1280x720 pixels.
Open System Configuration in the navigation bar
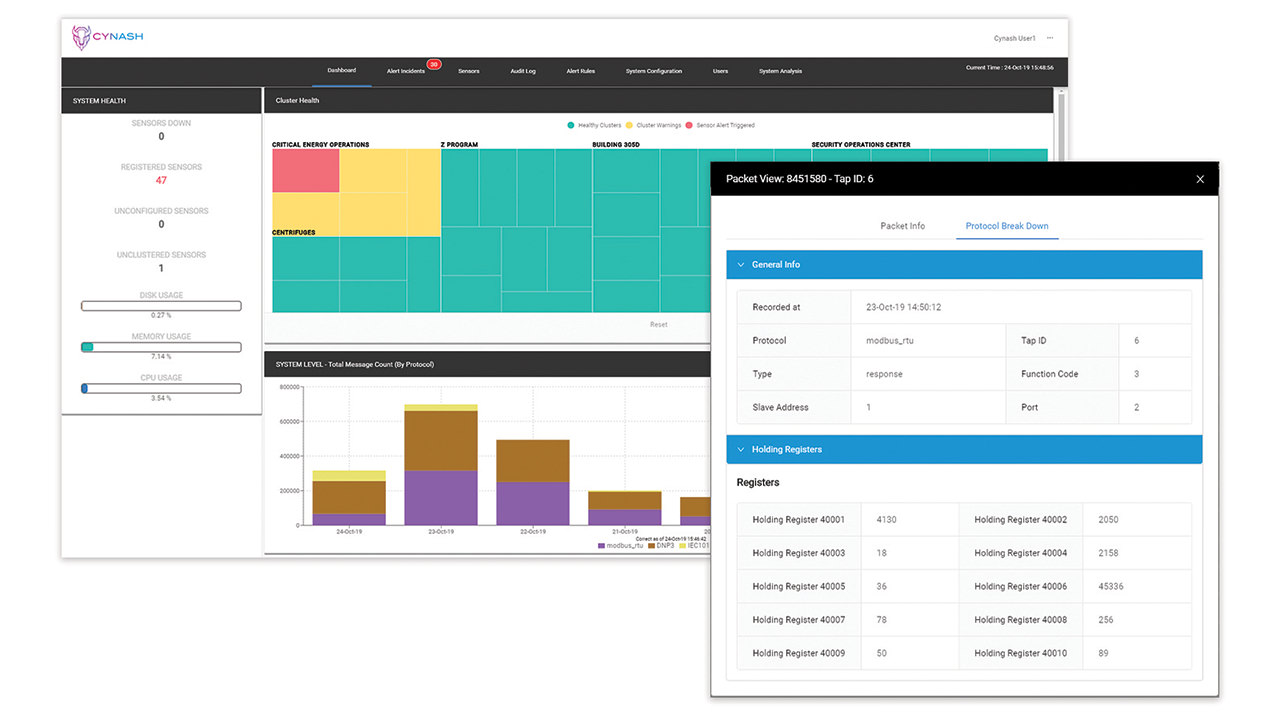coord(654,71)
